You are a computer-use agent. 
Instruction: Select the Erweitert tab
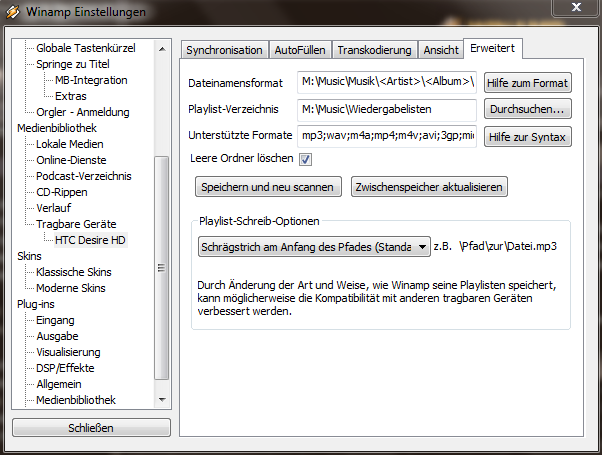(x=493, y=48)
